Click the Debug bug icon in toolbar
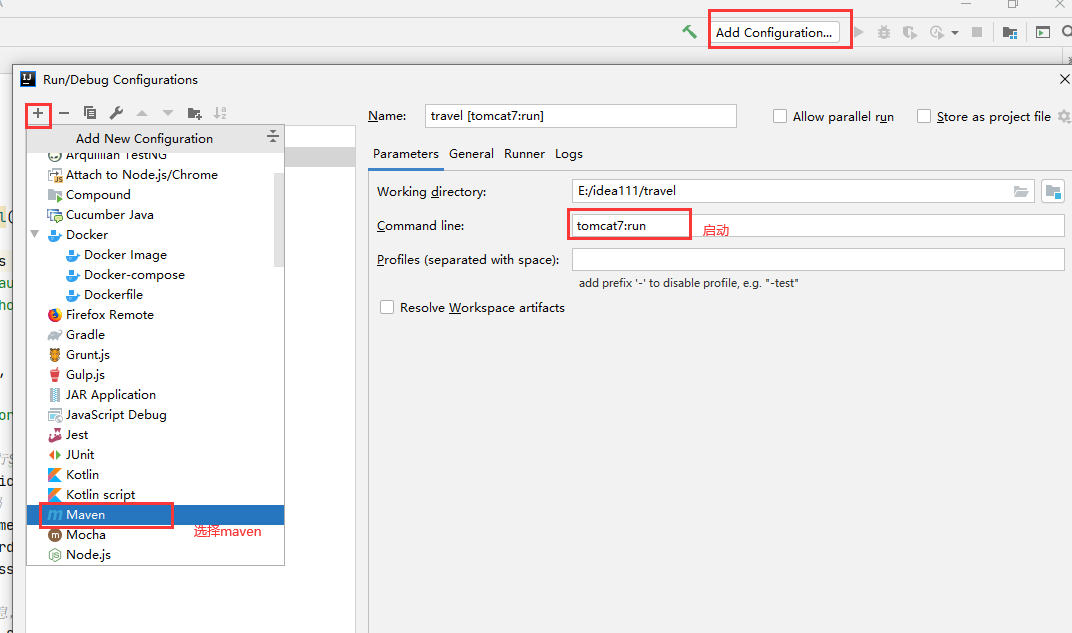The image size is (1072, 633). (x=884, y=32)
